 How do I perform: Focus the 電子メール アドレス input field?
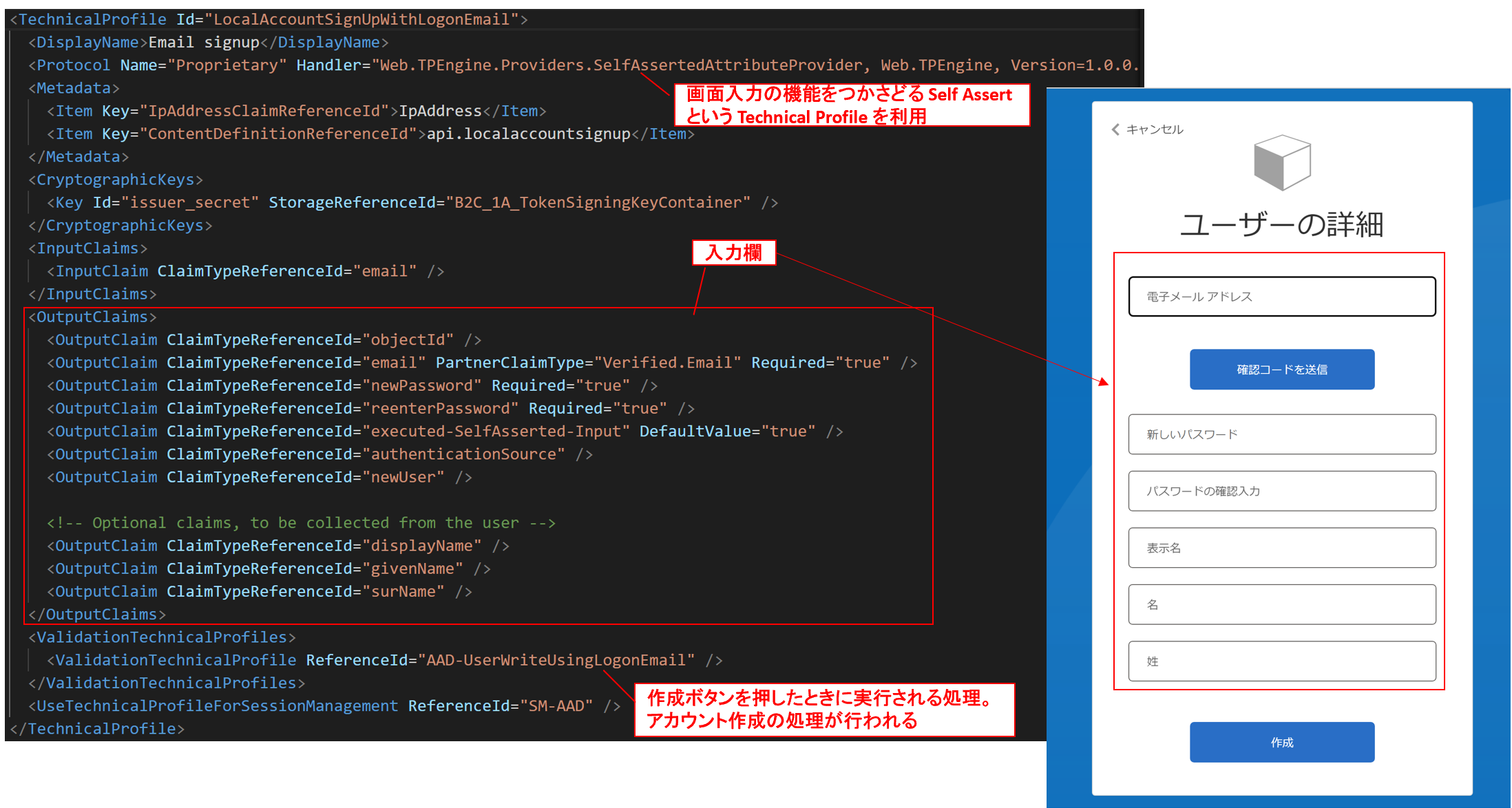[x=1281, y=297]
